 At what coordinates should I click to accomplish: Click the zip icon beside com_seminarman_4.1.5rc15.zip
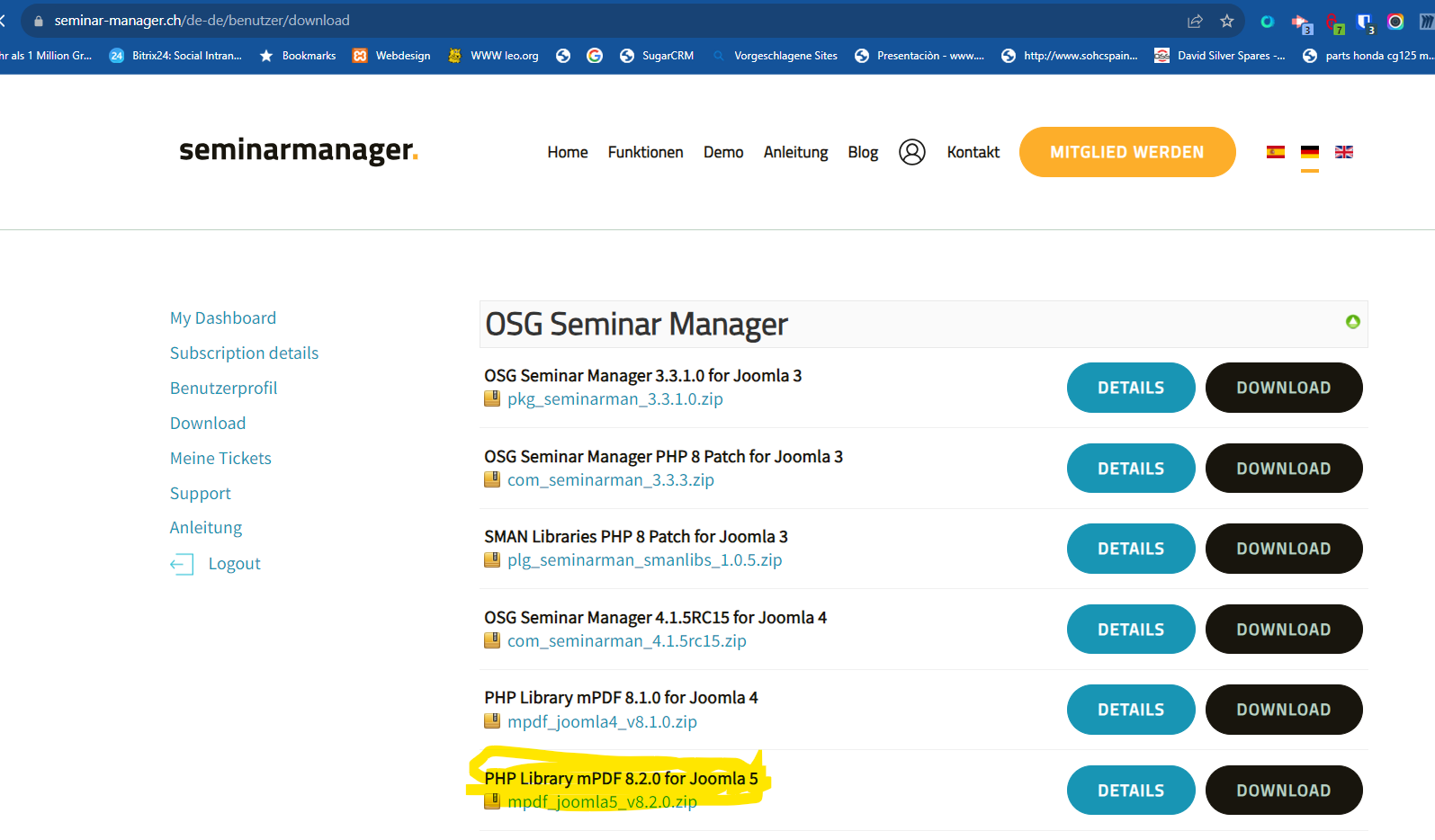(492, 640)
